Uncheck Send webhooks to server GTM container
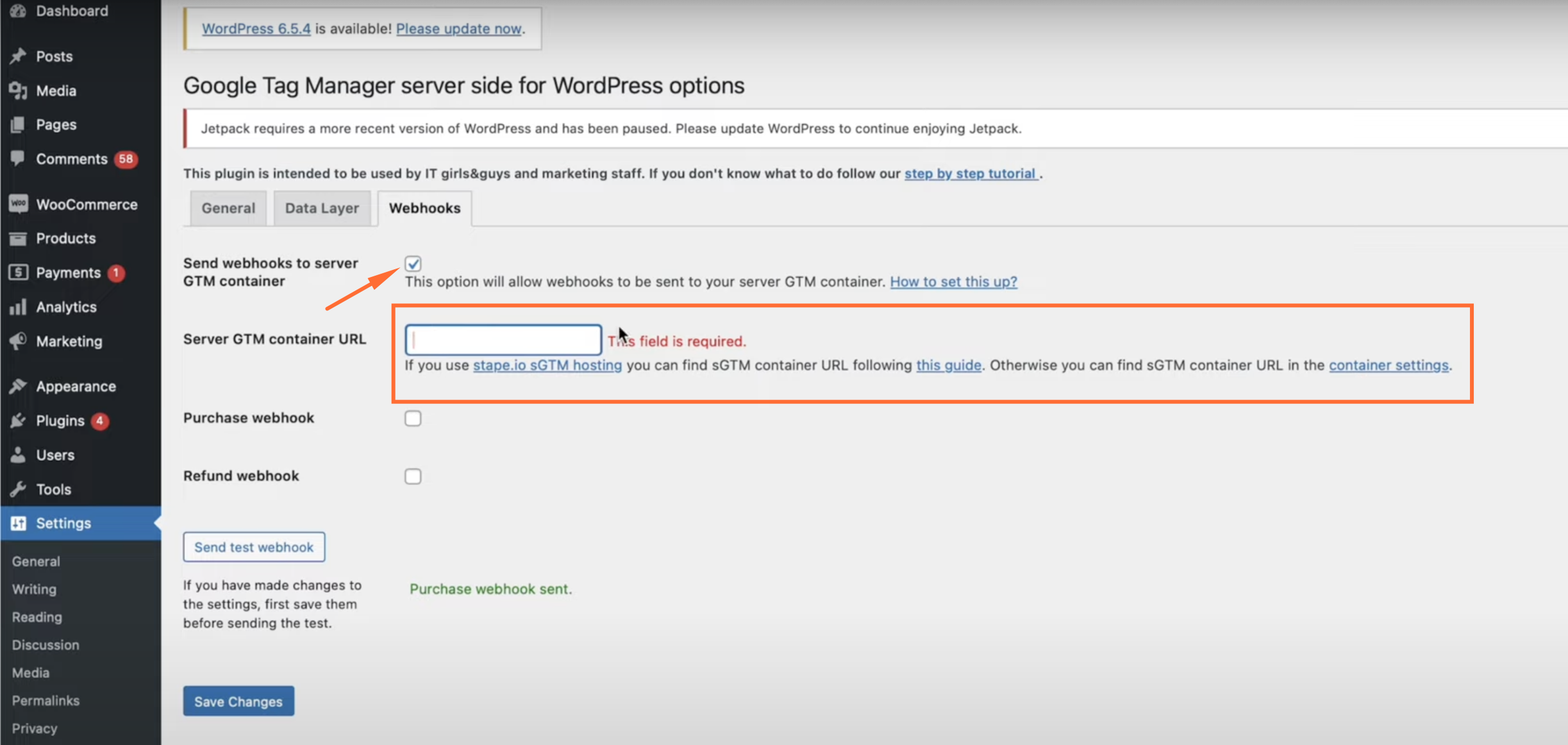 click(413, 264)
